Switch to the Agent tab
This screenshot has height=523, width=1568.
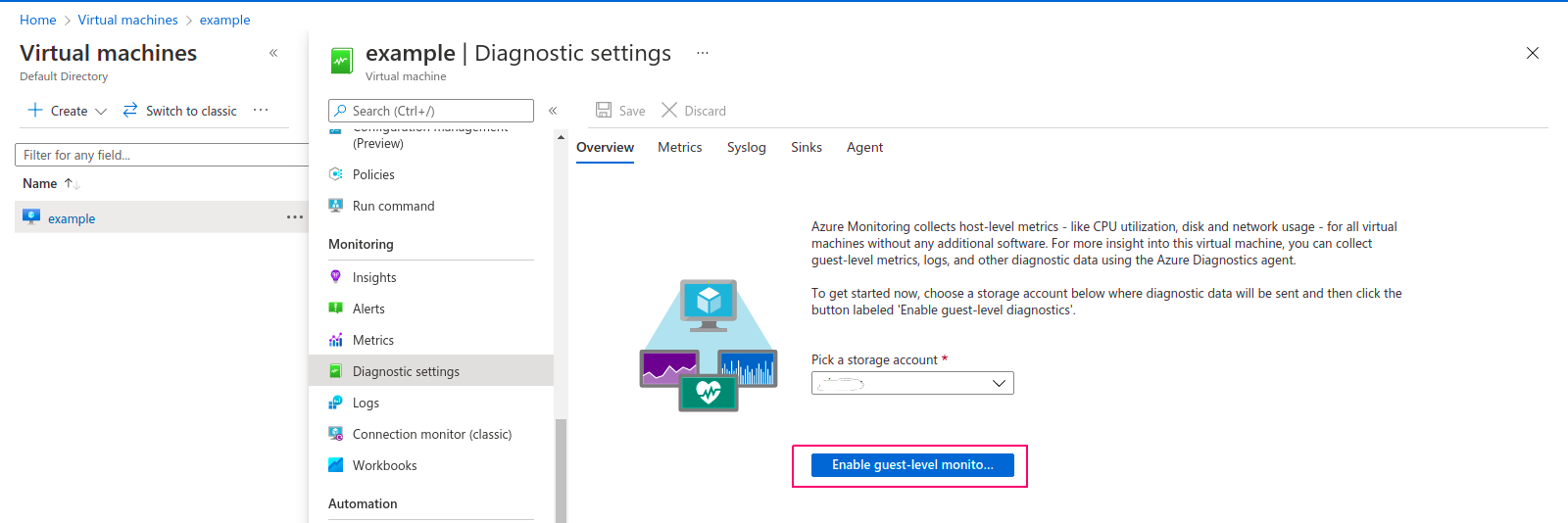(864, 147)
